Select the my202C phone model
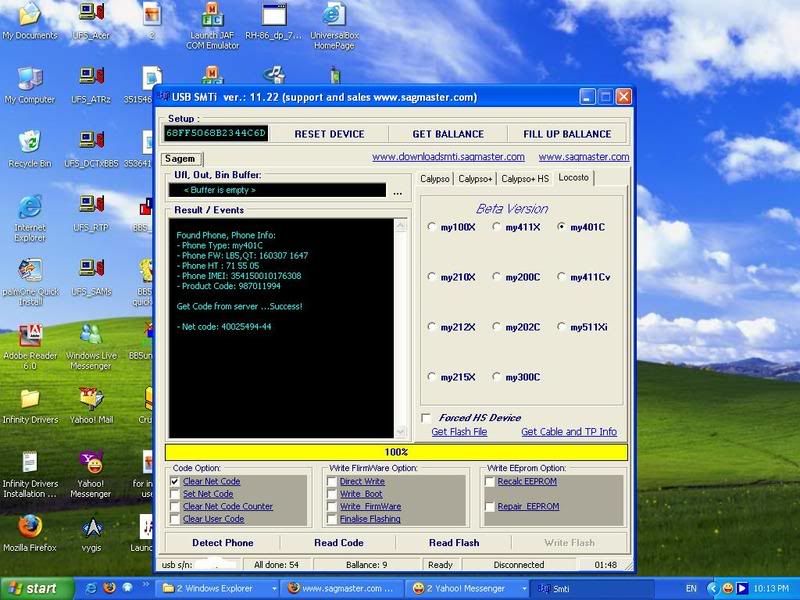Screen dimensions: 800x600 pyautogui.click(x=496, y=327)
